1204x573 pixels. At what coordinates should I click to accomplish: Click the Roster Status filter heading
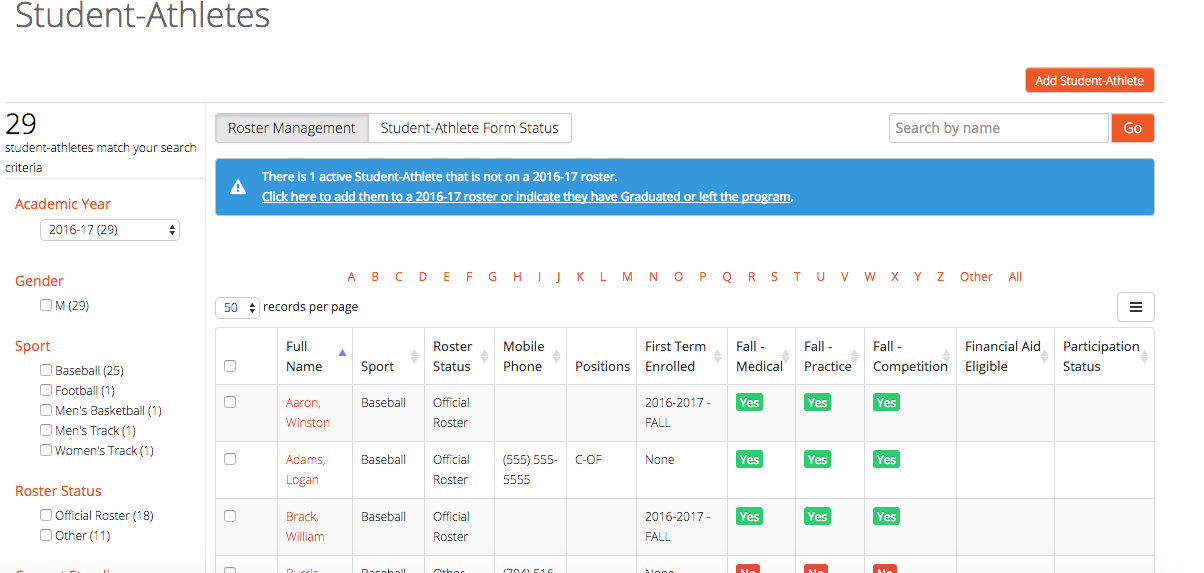pyautogui.click(x=58, y=491)
